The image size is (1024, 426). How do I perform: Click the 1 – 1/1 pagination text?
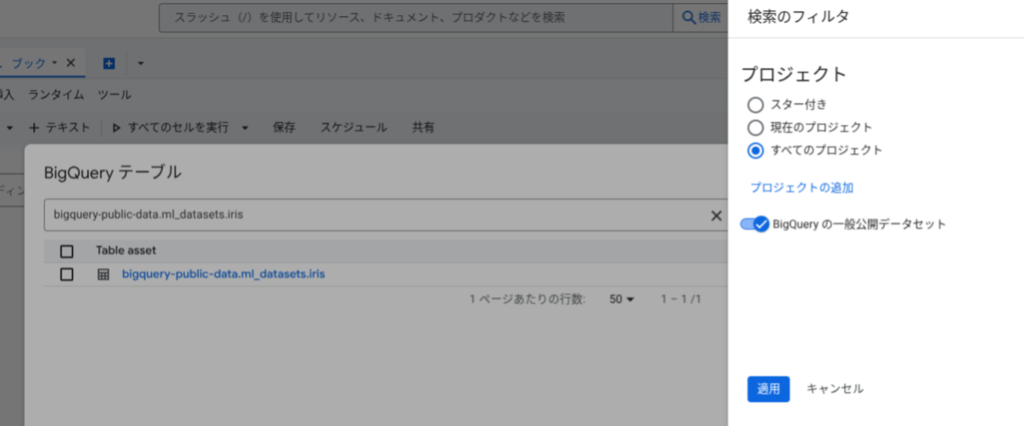tap(680, 299)
